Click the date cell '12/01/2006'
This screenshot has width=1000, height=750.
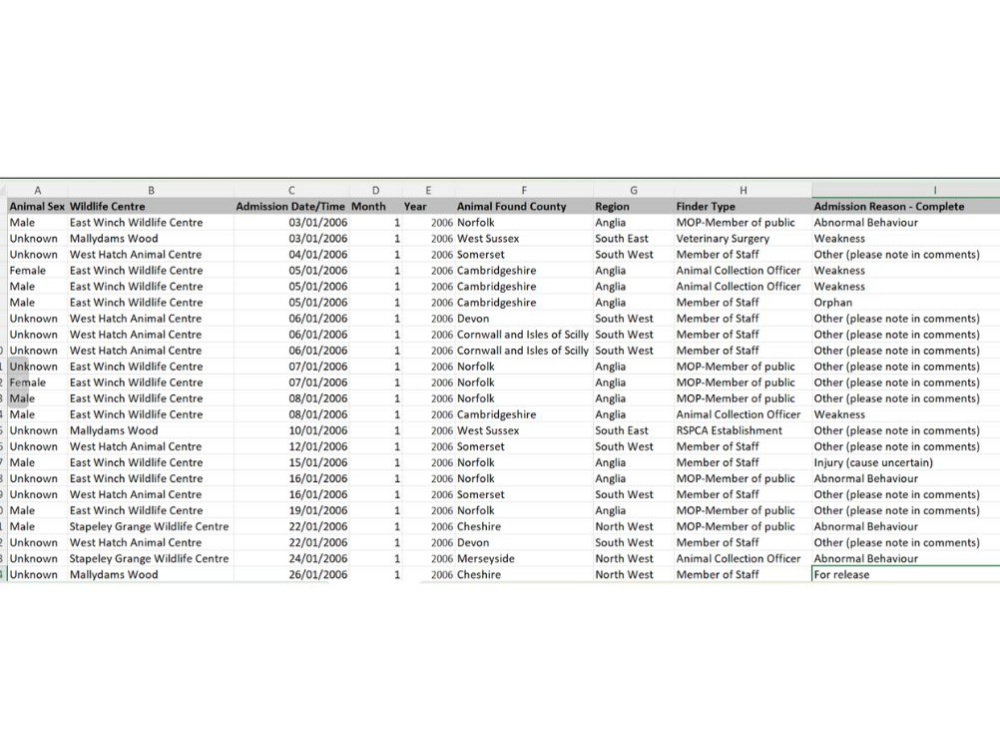[x=291, y=446]
